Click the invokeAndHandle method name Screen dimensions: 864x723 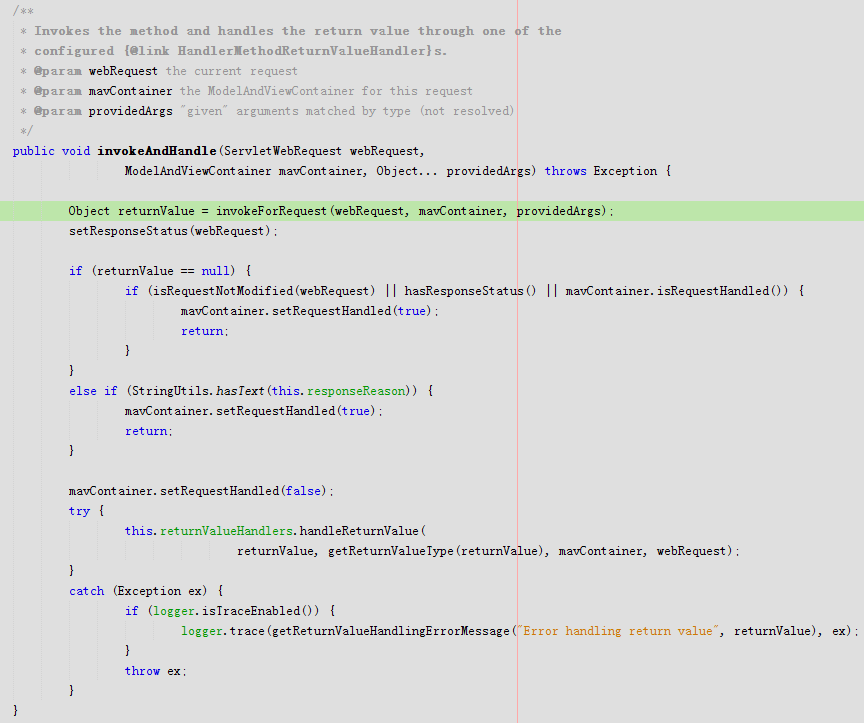pos(157,151)
